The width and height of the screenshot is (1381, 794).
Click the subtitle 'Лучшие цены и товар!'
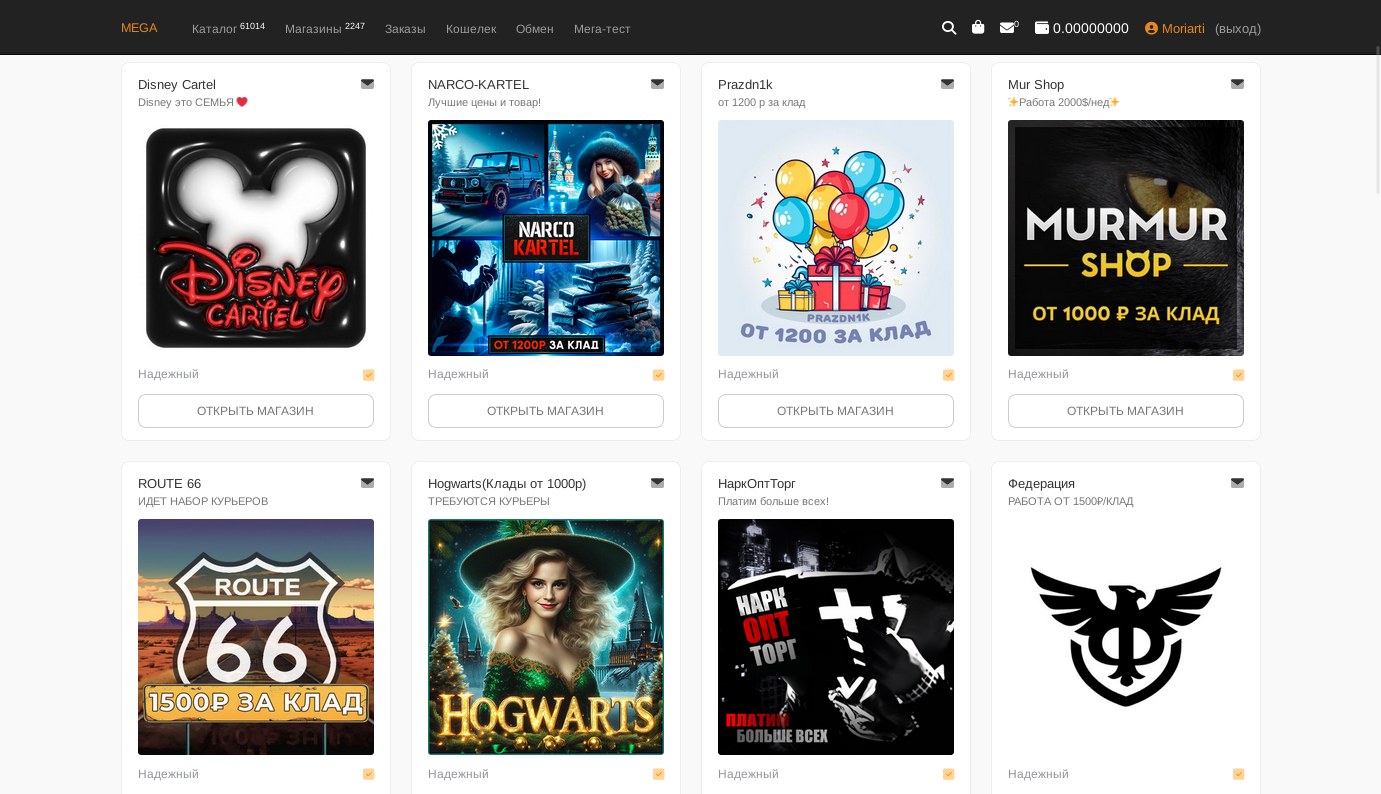coord(484,103)
